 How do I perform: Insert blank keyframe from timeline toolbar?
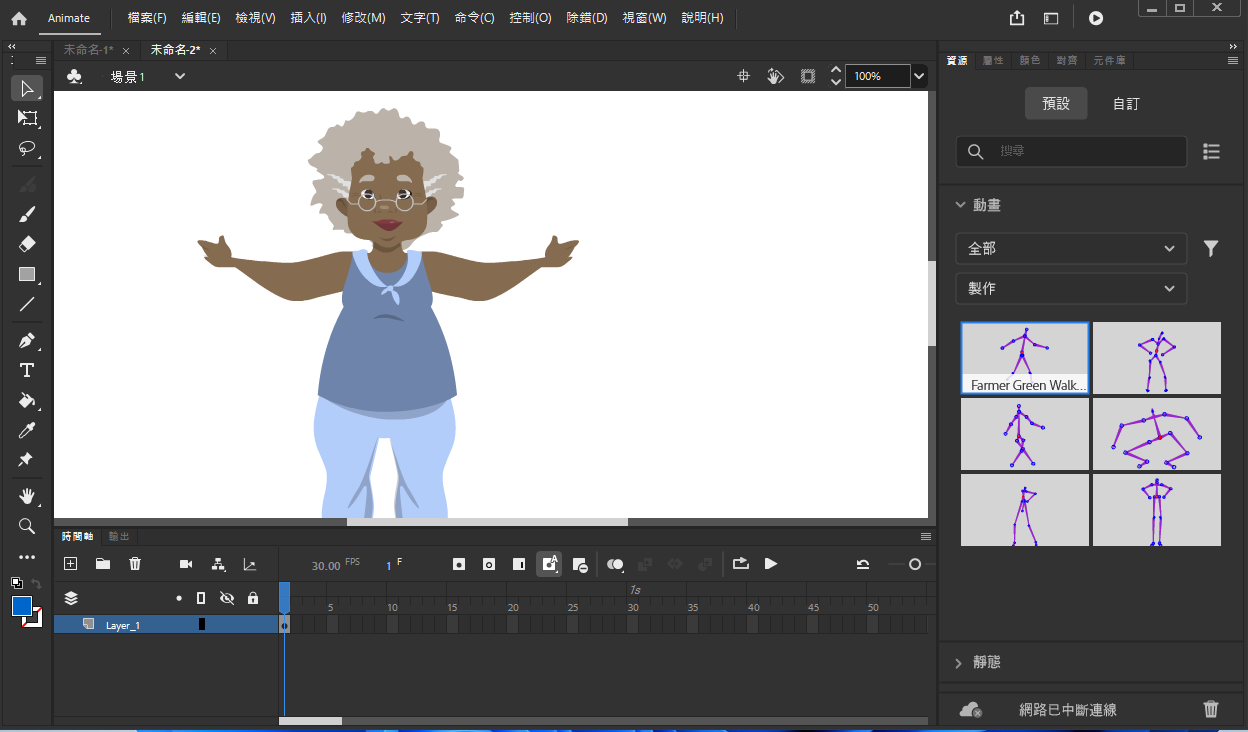[489, 564]
